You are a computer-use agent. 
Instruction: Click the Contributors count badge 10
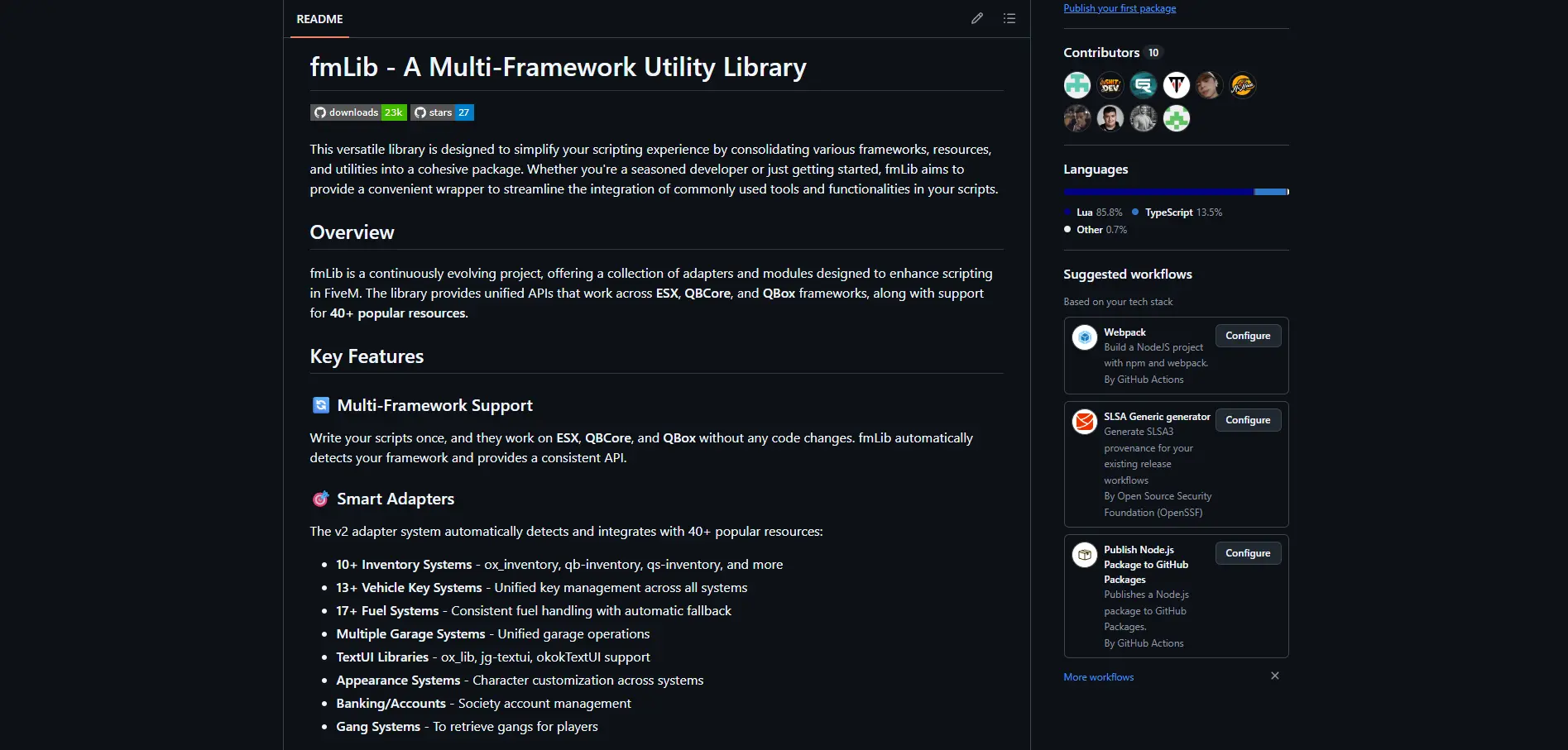(x=1153, y=52)
